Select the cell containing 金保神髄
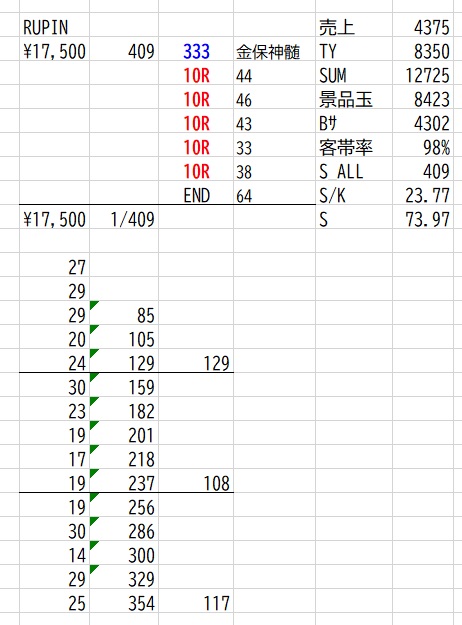This screenshot has height=625, width=462. [x=274, y=51]
